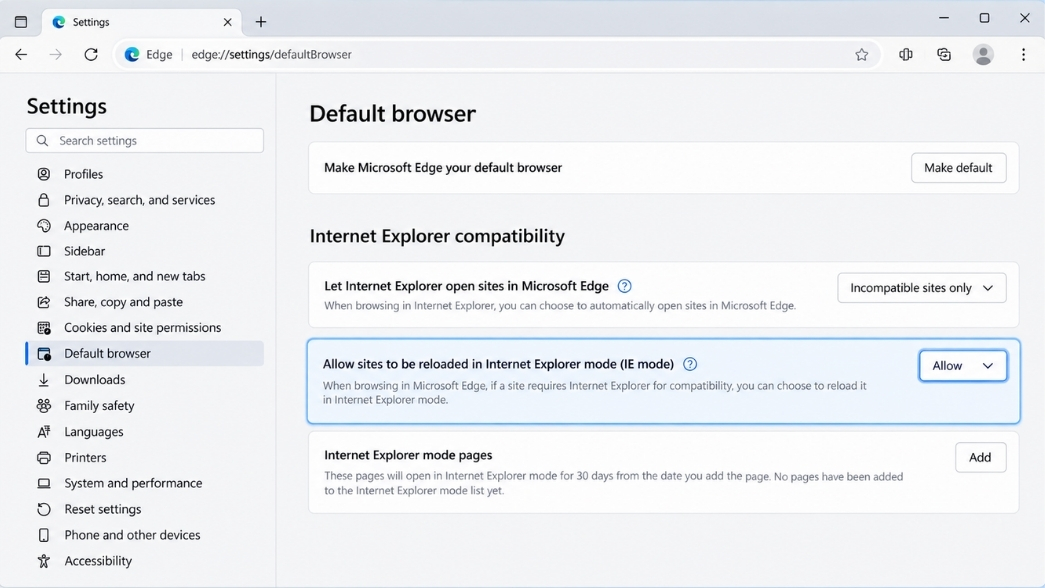
Task: Click the Phone device icon
Action: coord(44,535)
